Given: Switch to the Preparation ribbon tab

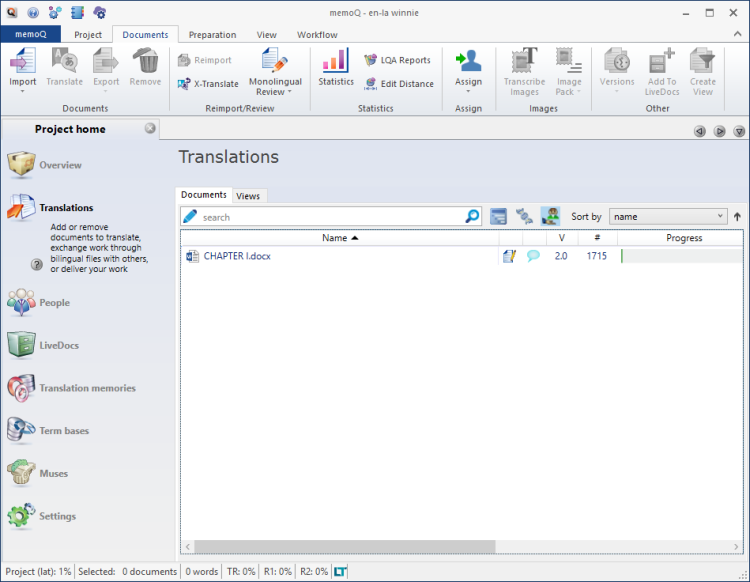Looking at the screenshot, I should pos(212,35).
